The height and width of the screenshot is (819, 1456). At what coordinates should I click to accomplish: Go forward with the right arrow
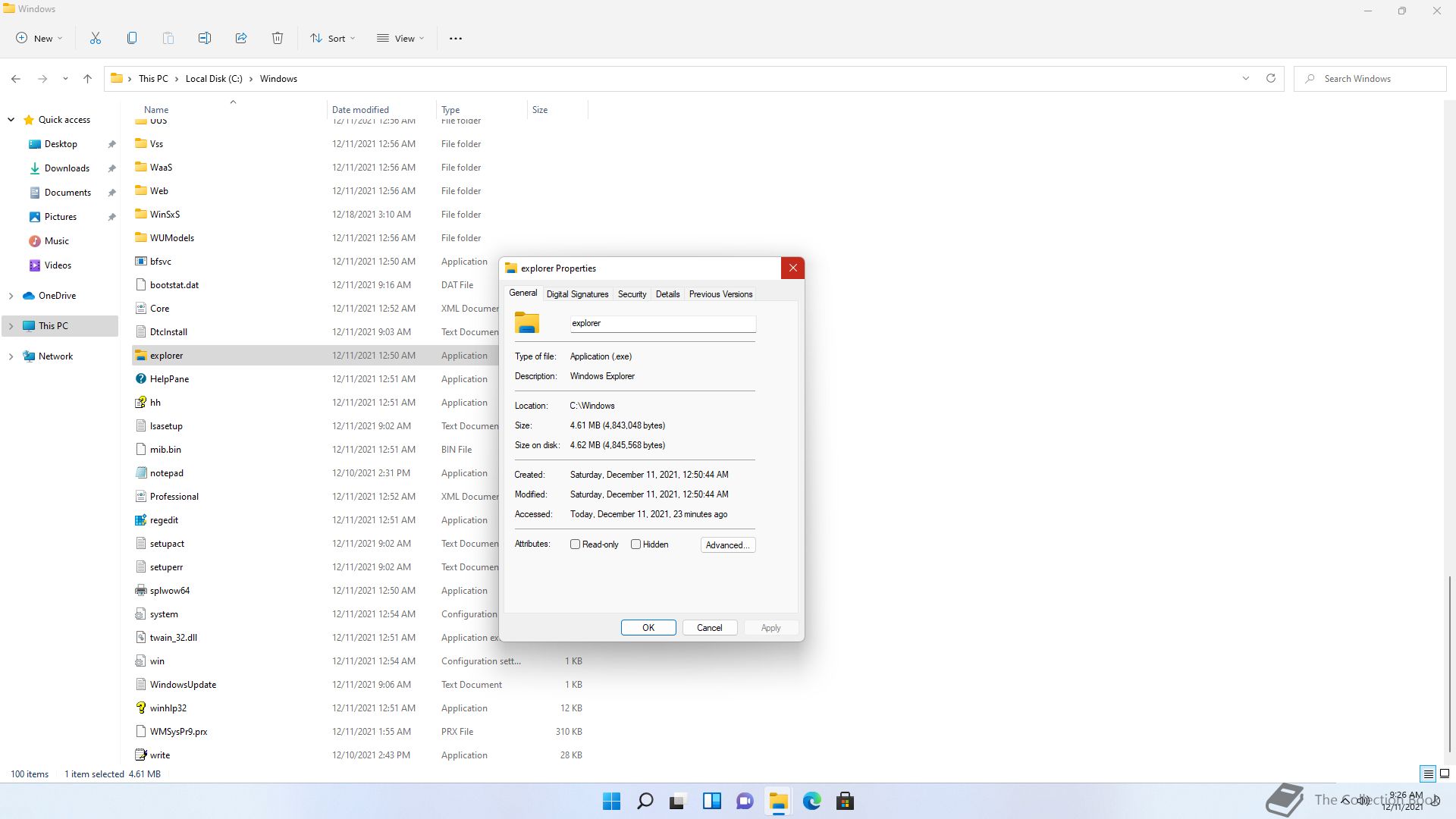tap(42, 78)
